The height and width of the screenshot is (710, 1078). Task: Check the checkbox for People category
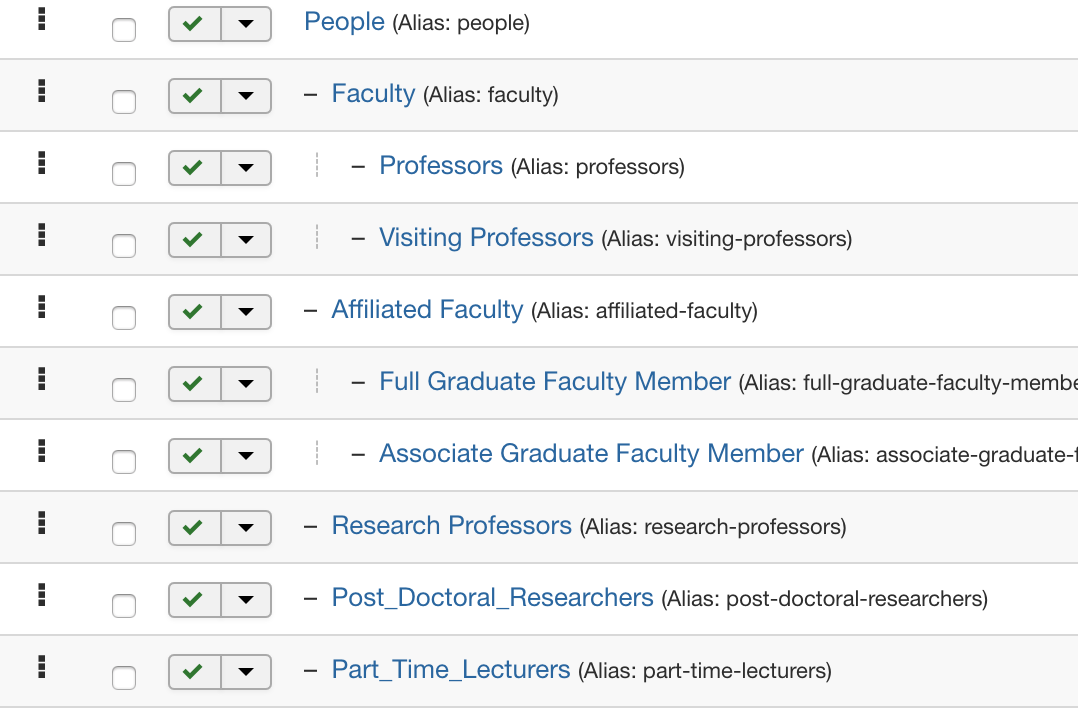point(124,30)
